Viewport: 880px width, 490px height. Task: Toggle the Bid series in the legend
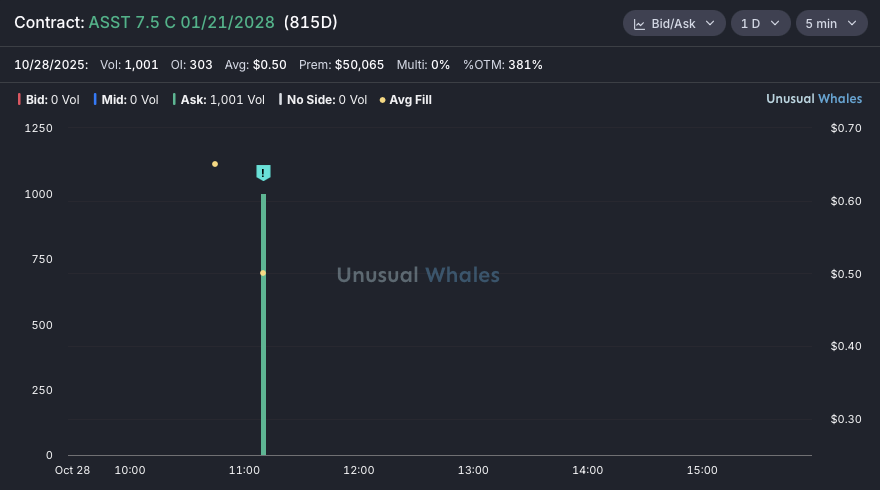[49, 100]
